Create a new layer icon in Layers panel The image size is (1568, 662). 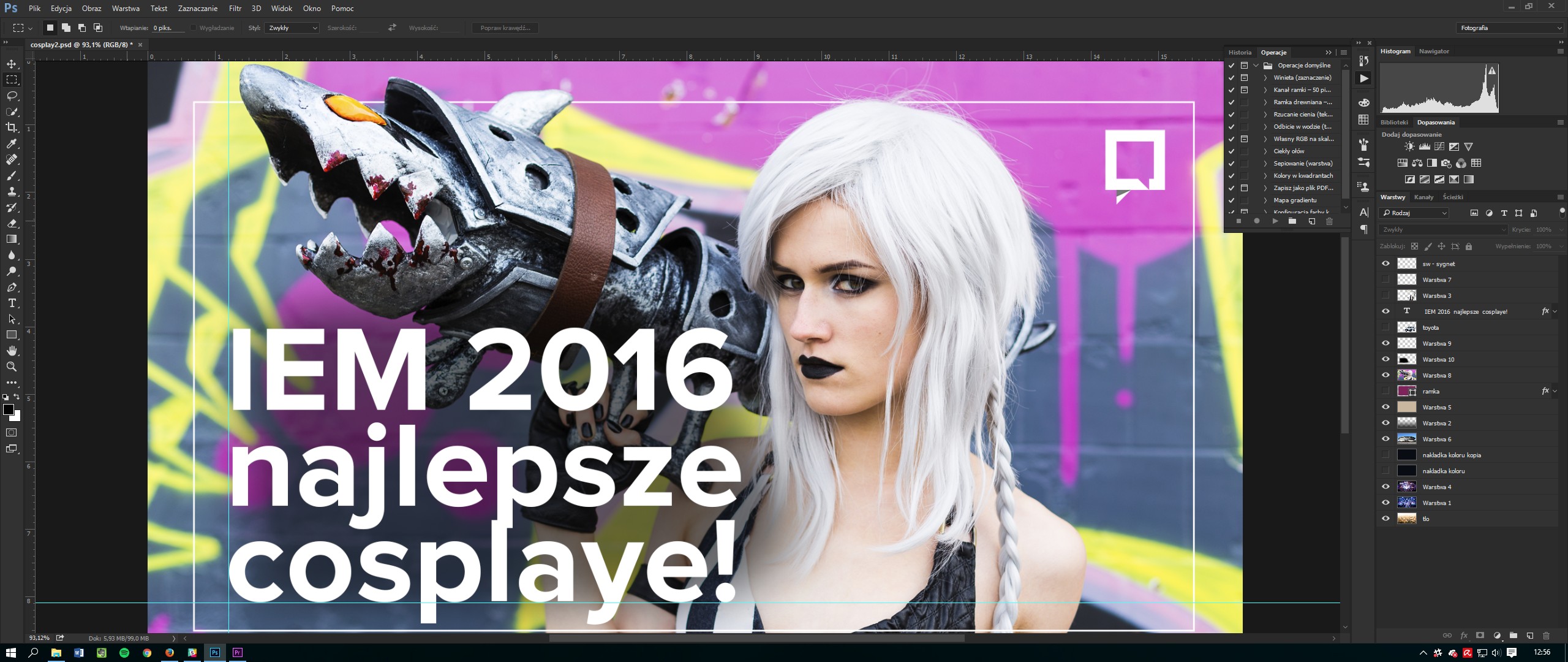click(x=1529, y=636)
